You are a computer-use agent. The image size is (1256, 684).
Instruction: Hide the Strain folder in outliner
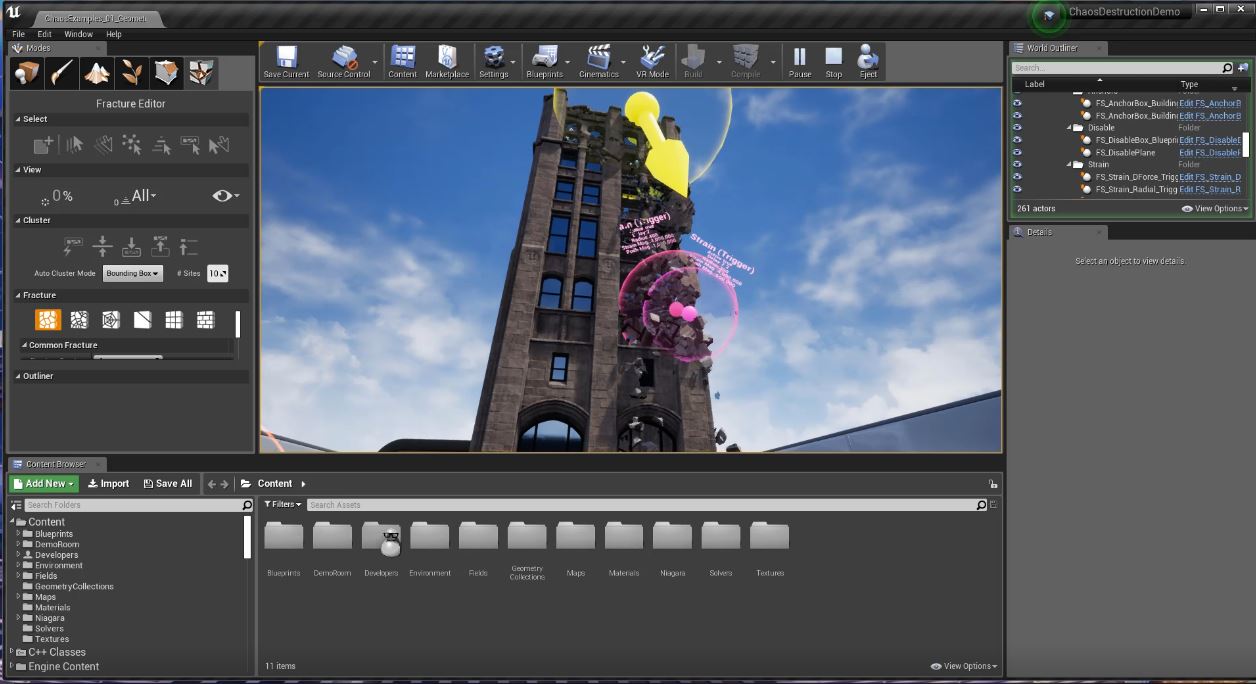tap(1017, 165)
